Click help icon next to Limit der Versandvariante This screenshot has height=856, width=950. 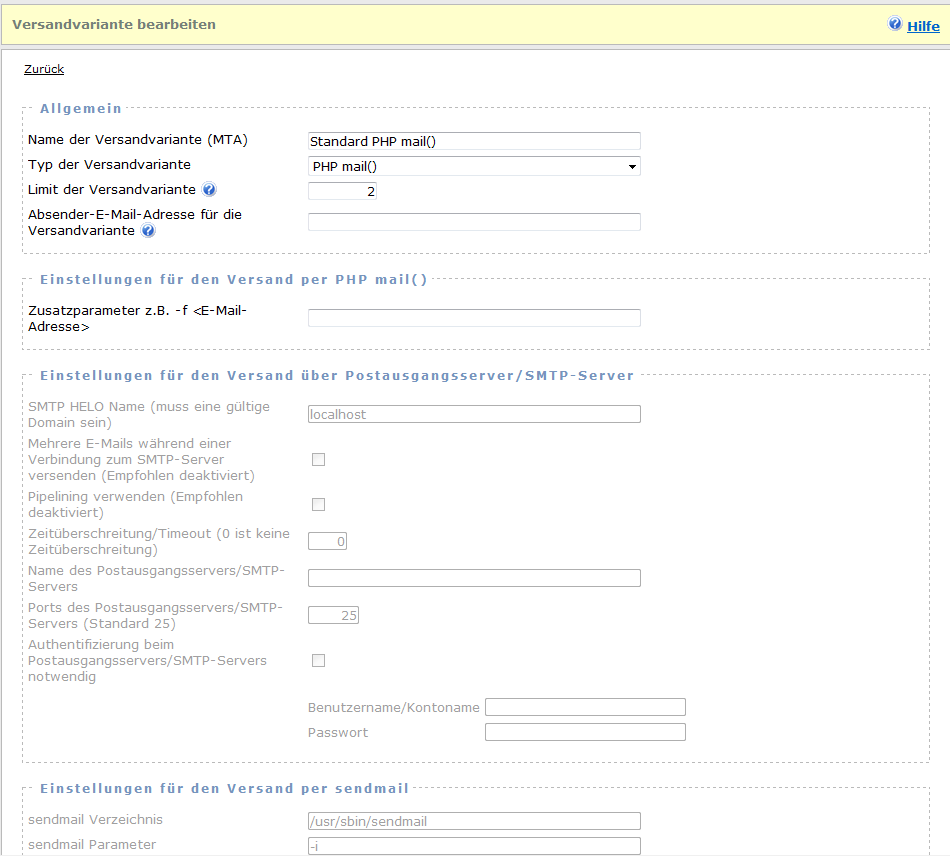209,190
